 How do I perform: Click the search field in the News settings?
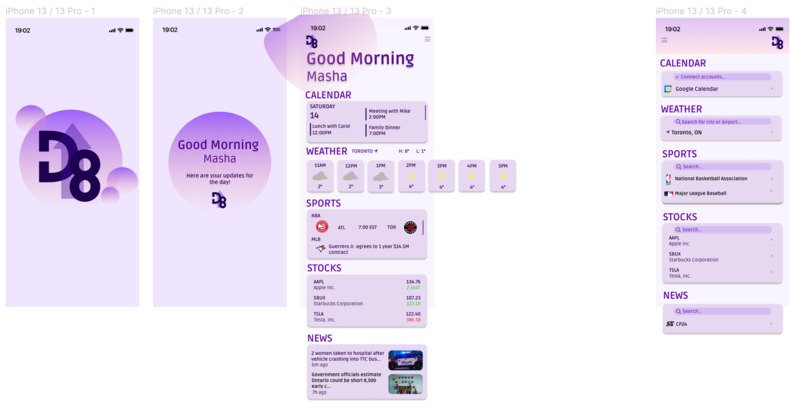tap(722, 311)
